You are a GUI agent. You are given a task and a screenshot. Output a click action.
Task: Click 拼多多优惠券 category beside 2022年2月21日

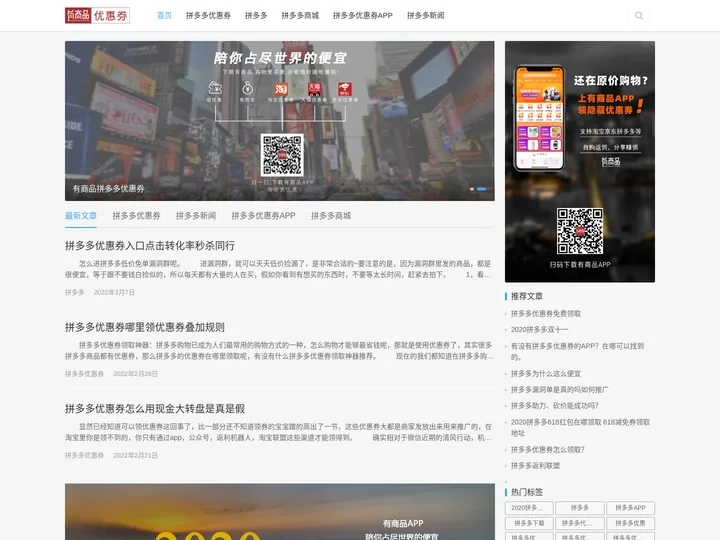(x=84, y=456)
